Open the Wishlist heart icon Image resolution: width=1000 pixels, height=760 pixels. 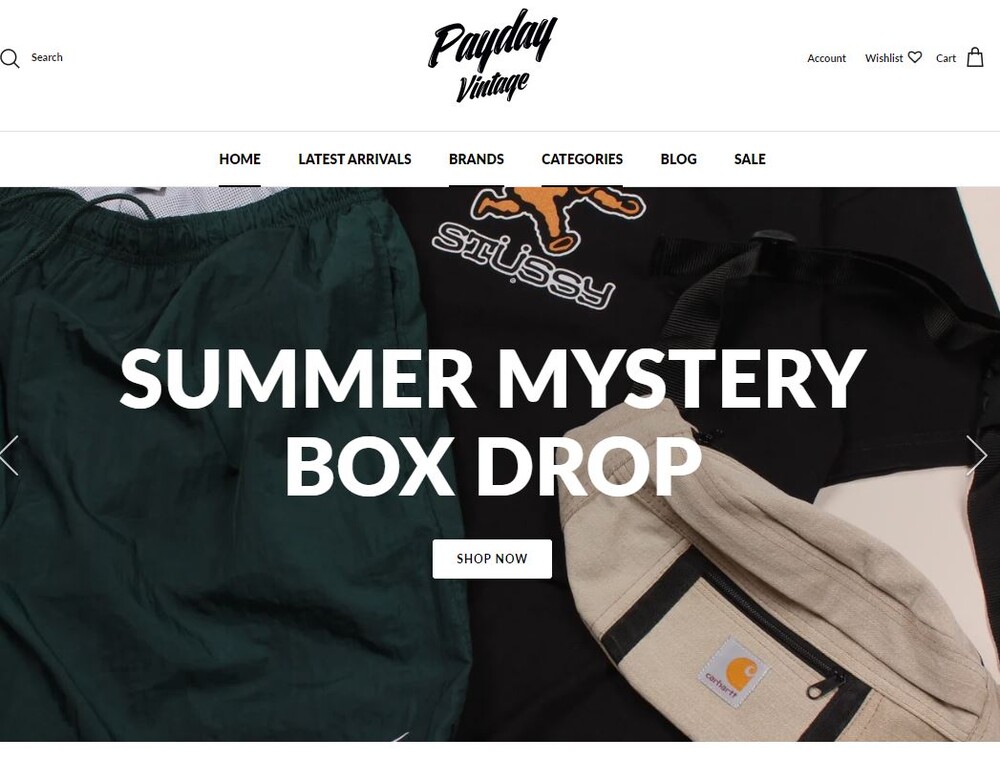pyautogui.click(x=915, y=57)
